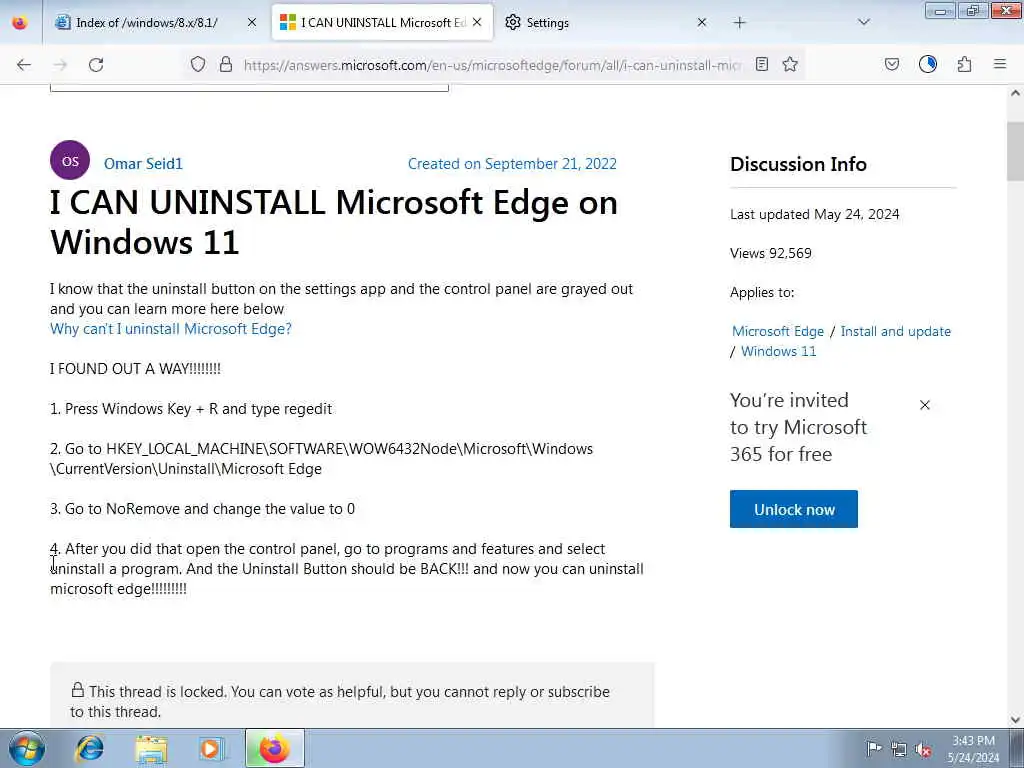Open the Firefox hamburger menu
The width and height of the screenshot is (1024, 768).
pos(1000,64)
